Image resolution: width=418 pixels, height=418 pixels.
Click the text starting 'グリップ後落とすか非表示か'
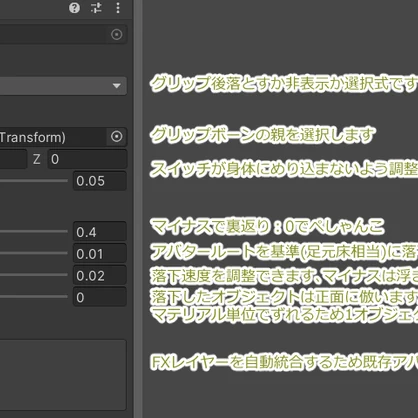coord(284,83)
